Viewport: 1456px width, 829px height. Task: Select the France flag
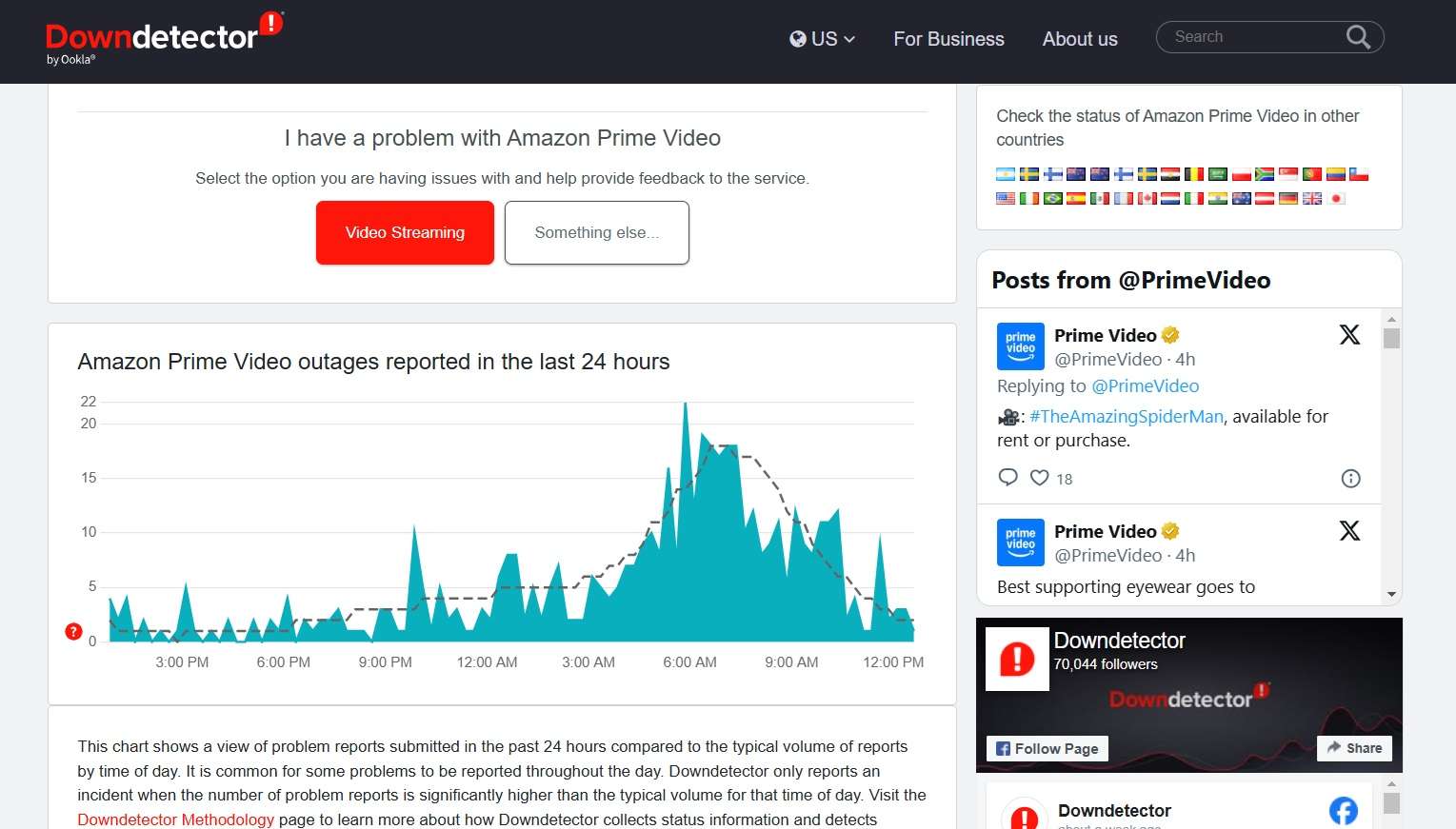(1124, 198)
